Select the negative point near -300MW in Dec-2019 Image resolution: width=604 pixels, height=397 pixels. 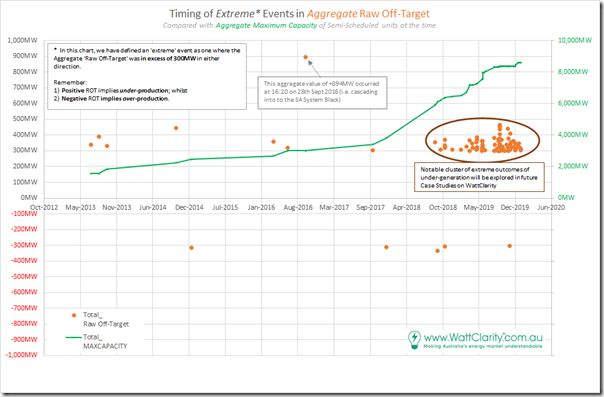[x=510, y=246]
